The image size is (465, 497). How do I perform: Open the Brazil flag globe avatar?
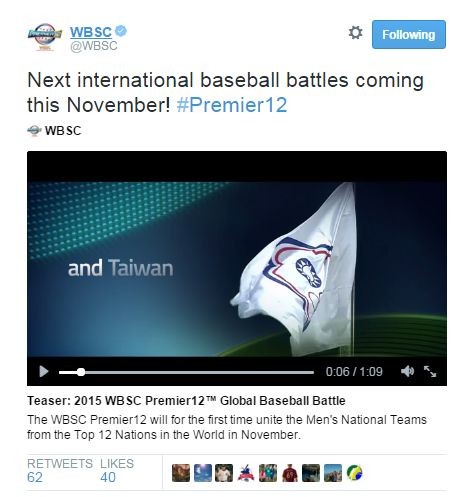(354, 473)
